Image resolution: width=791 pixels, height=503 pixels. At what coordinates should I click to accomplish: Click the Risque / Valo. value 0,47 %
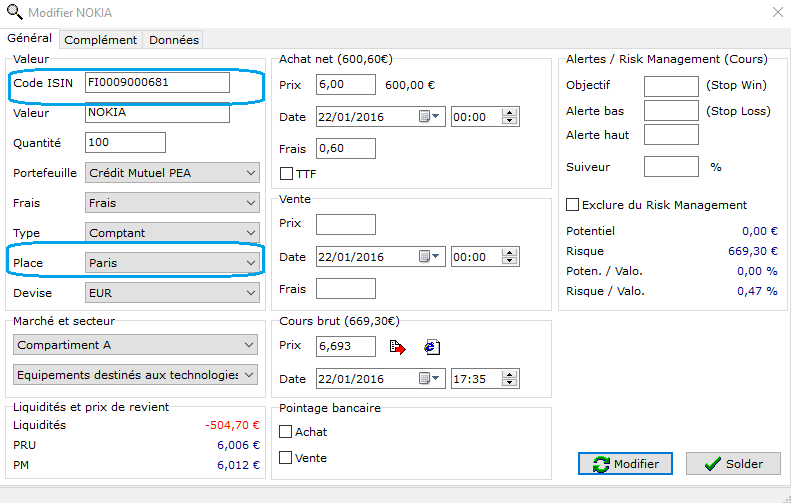757,291
